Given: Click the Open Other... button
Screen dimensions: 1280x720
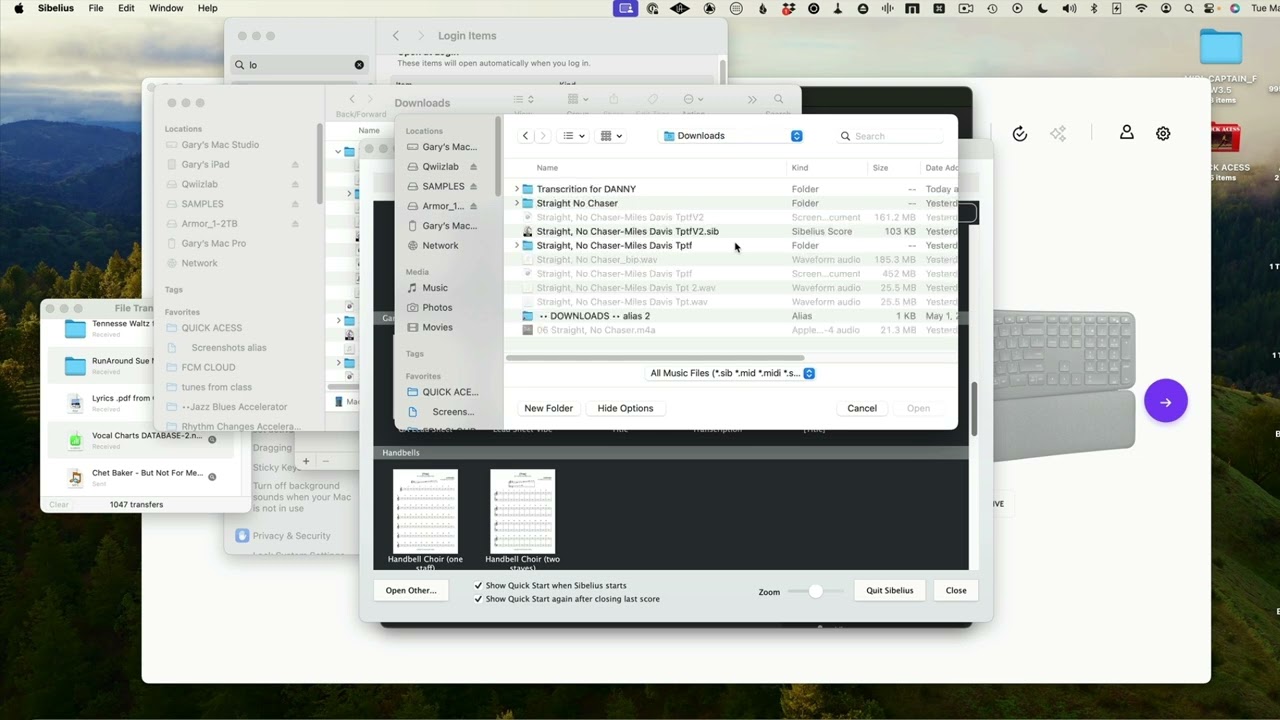Looking at the screenshot, I should (411, 590).
